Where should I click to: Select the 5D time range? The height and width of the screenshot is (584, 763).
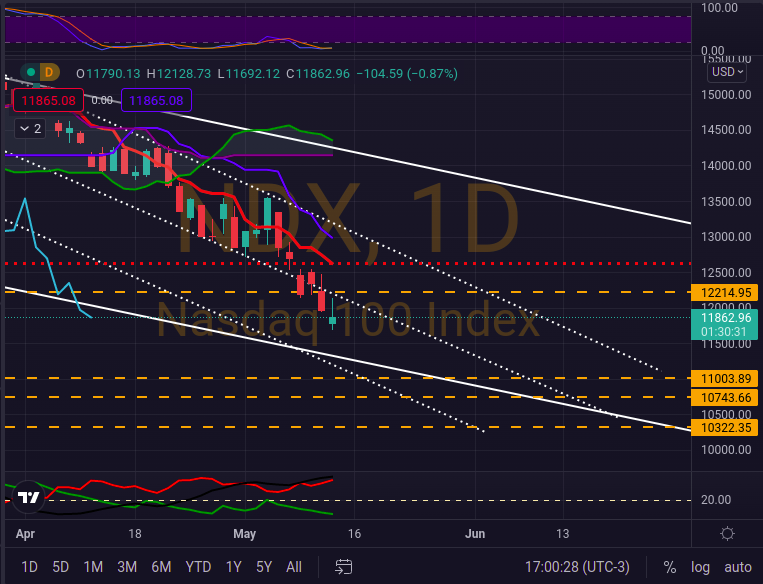click(60, 567)
